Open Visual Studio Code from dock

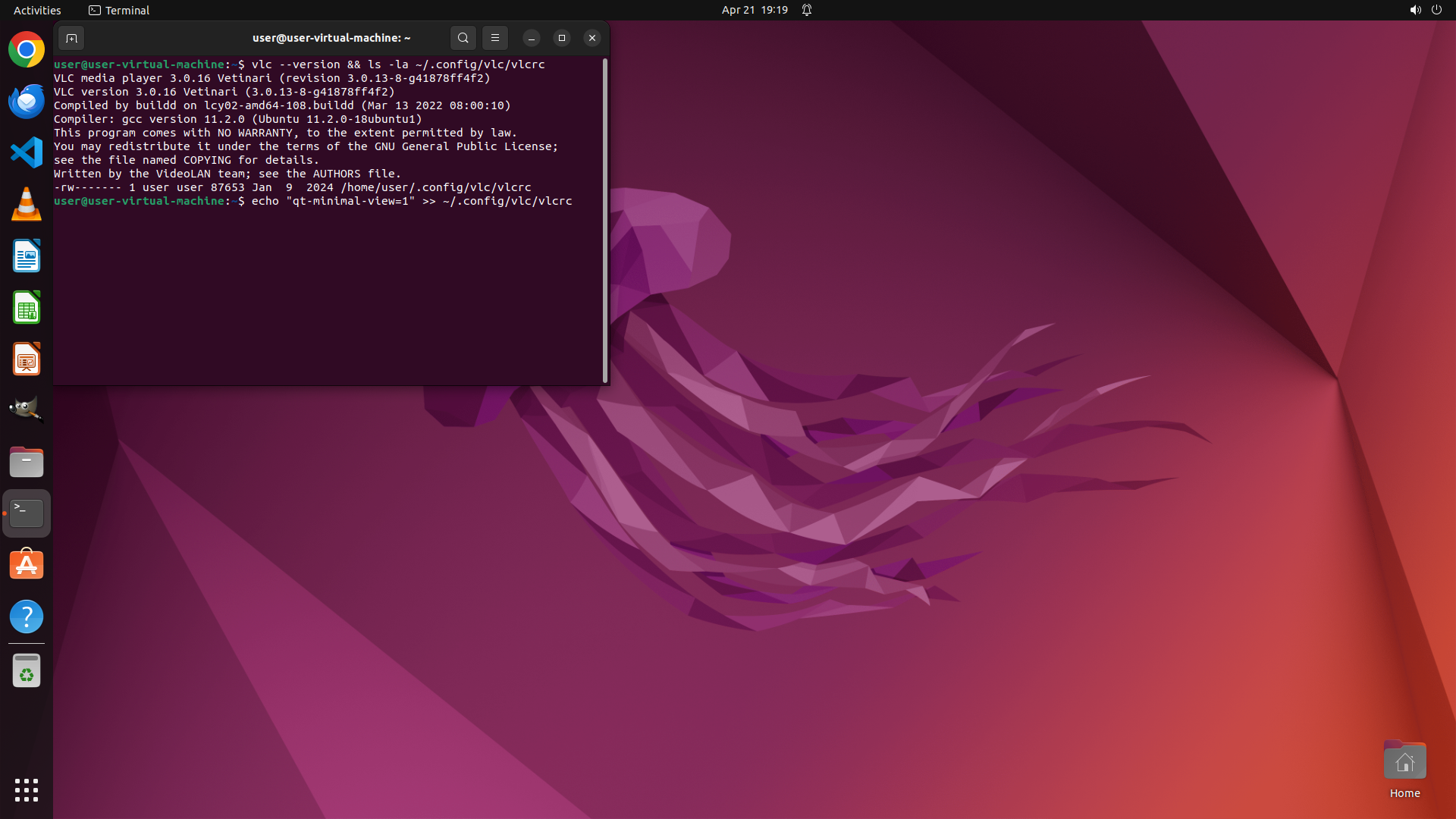point(27,153)
